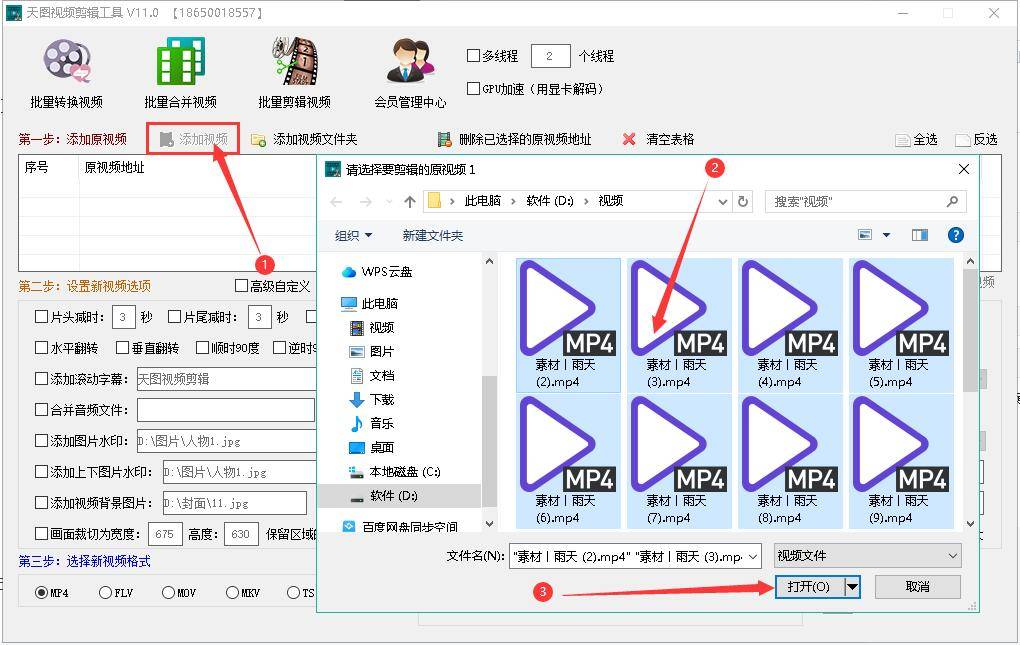The image size is (1020, 645).
Task: Select 本地磁盘 (C:) in the sidebar
Action: (x=395, y=471)
